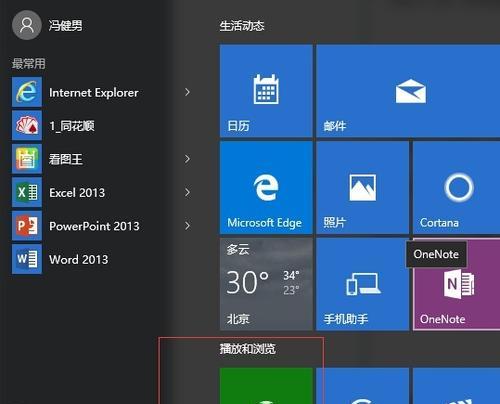500x404 pixels.
Task: Launch PowerPoint 2013 icon
Action: tap(27, 226)
